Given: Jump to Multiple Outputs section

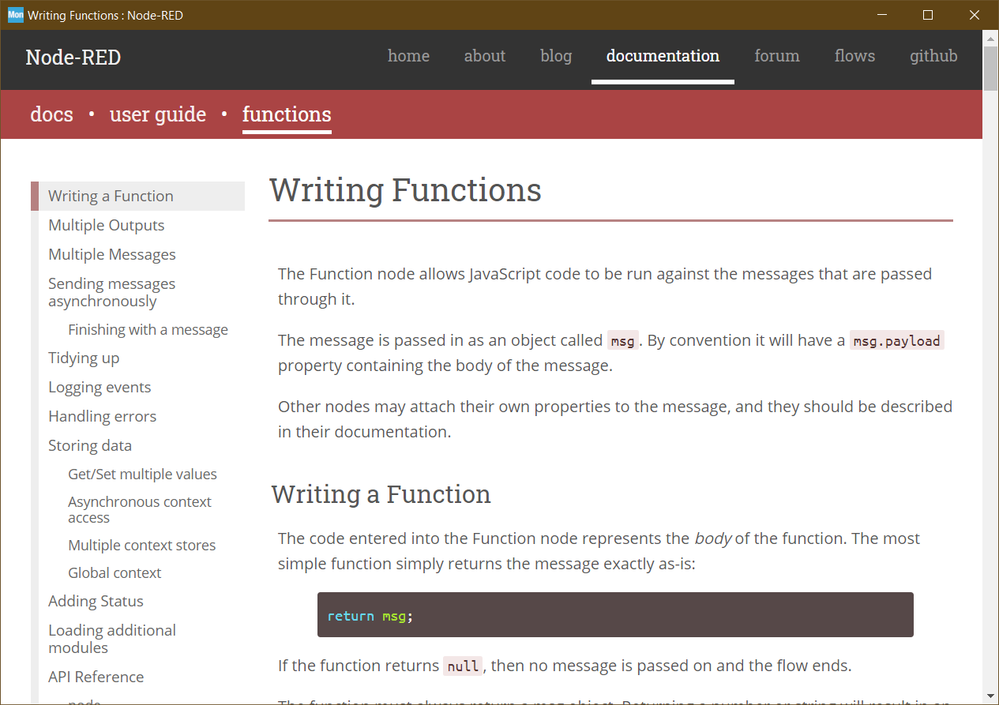Looking at the screenshot, I should coord(106,225).
